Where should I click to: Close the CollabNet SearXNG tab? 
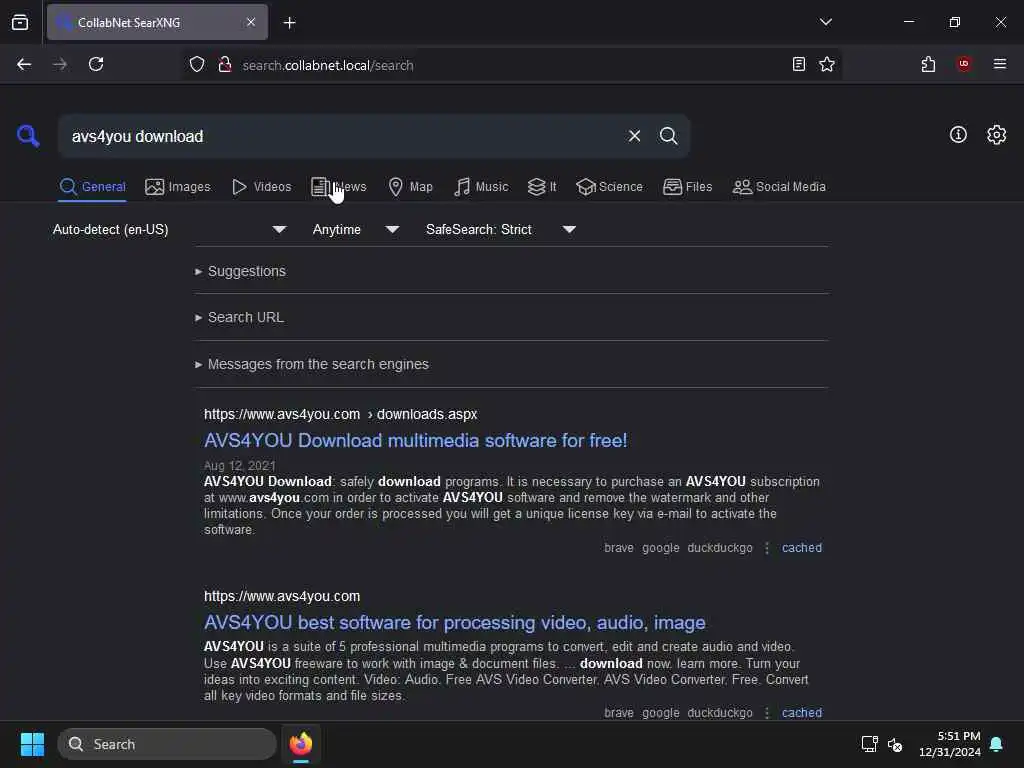pyautogui.click(x=251, y=22)
